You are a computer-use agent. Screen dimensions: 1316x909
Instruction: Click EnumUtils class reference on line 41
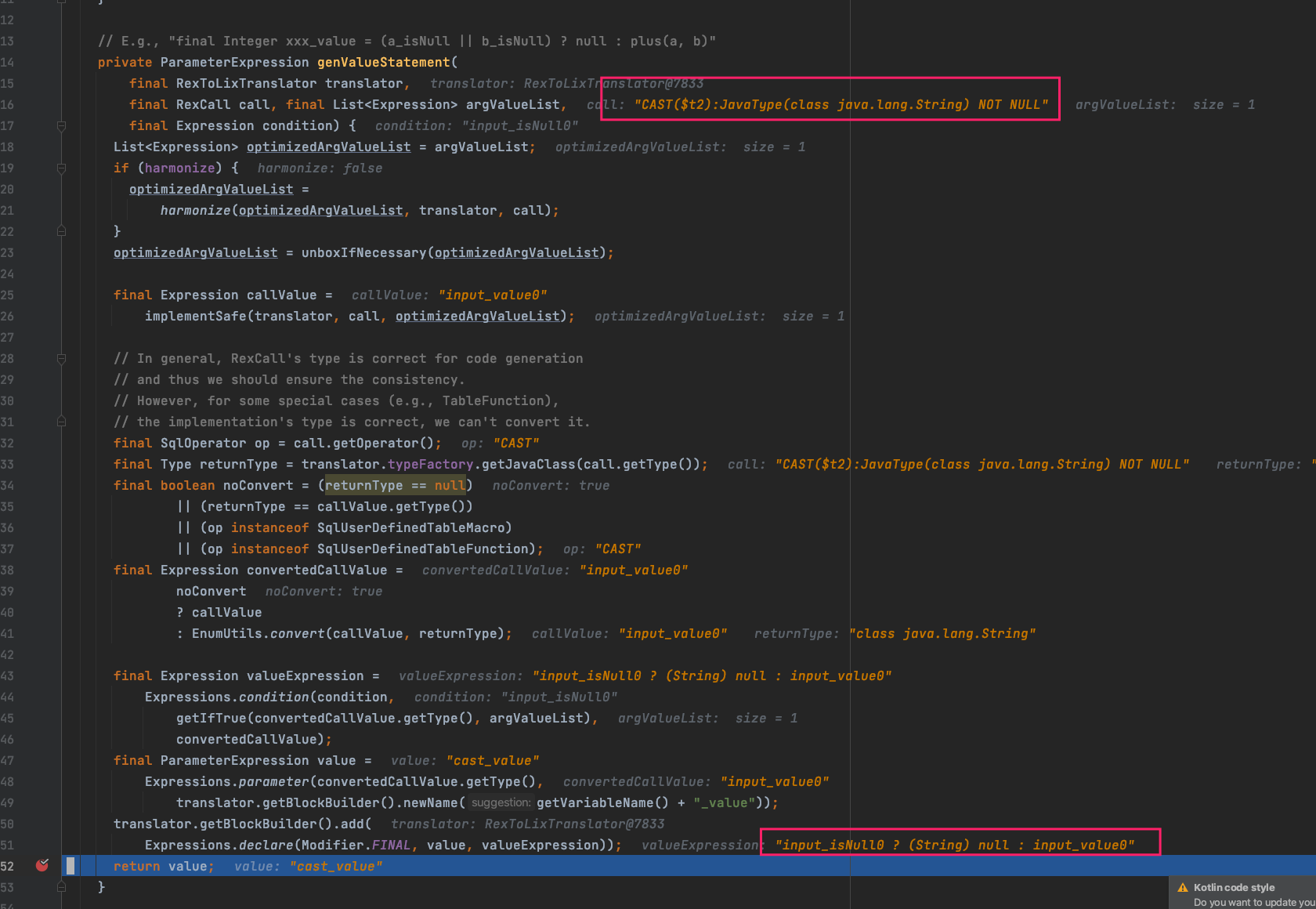pos(227,633)
